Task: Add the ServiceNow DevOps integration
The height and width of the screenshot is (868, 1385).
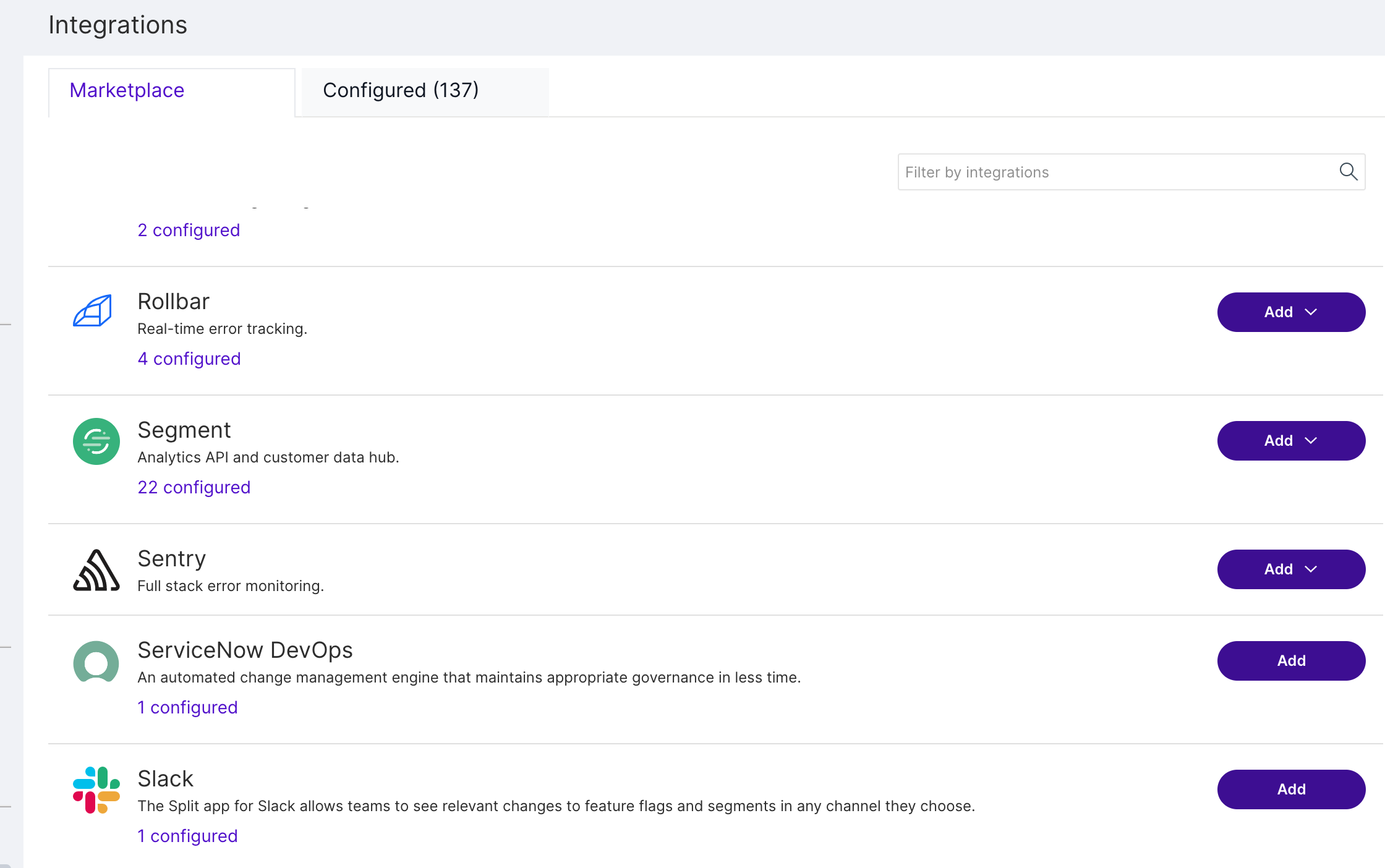Action: 1291,661
